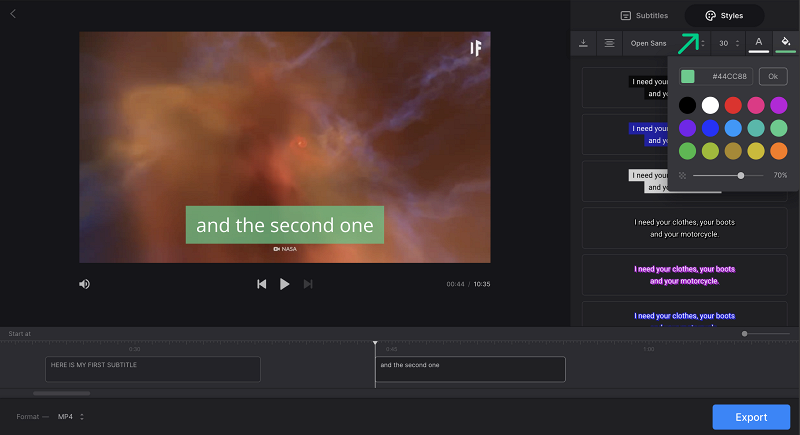Click the 10:35 total duration text
This screenshot has width=800, height=435.
pos(482,285)
